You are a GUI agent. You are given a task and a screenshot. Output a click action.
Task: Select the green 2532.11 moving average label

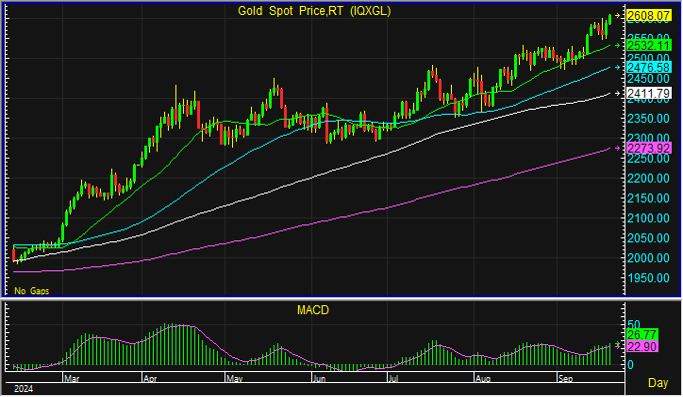[648, 46]
